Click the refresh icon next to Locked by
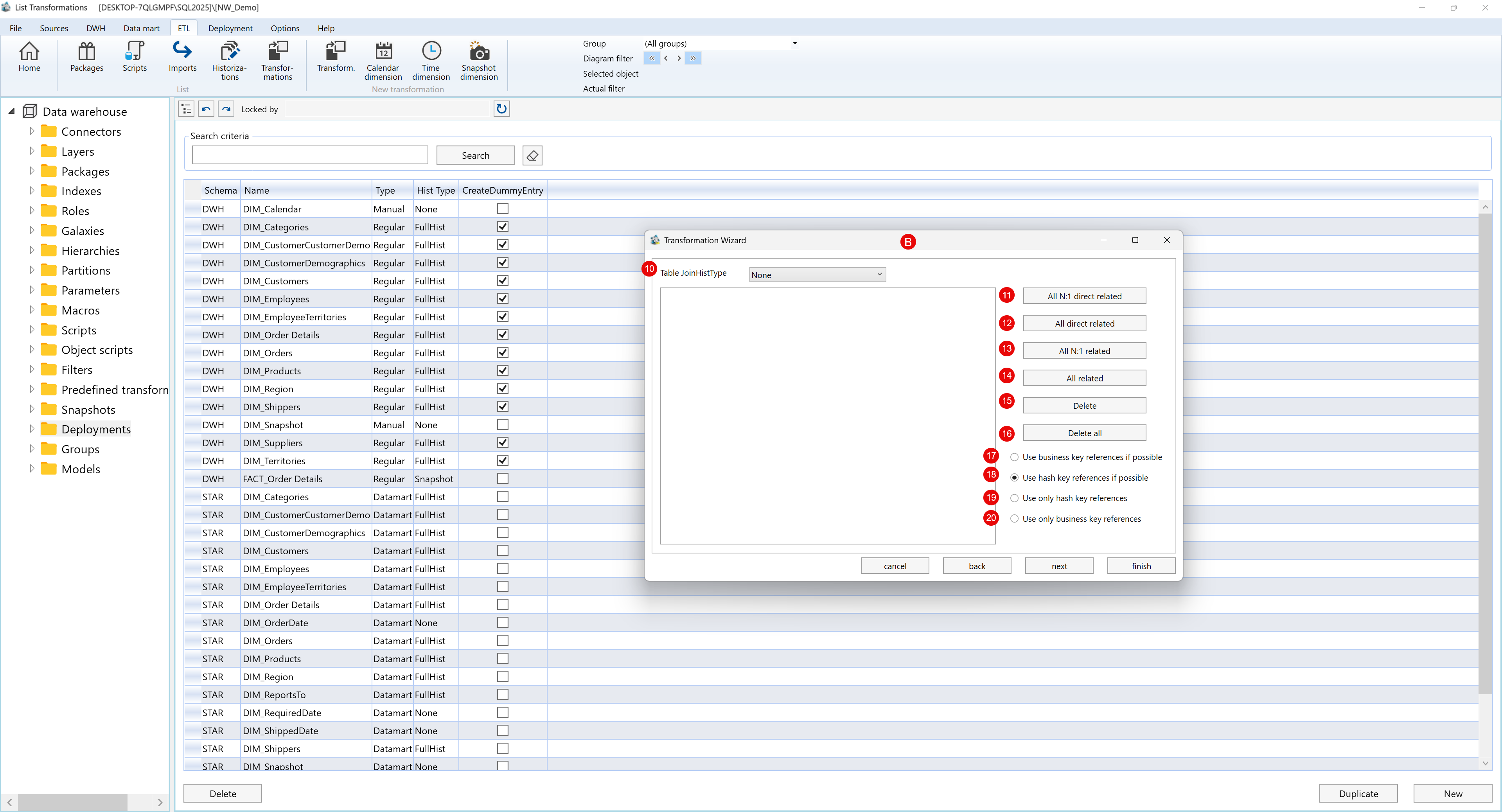The image size is (1502, 812). click(x=501, y=108)
